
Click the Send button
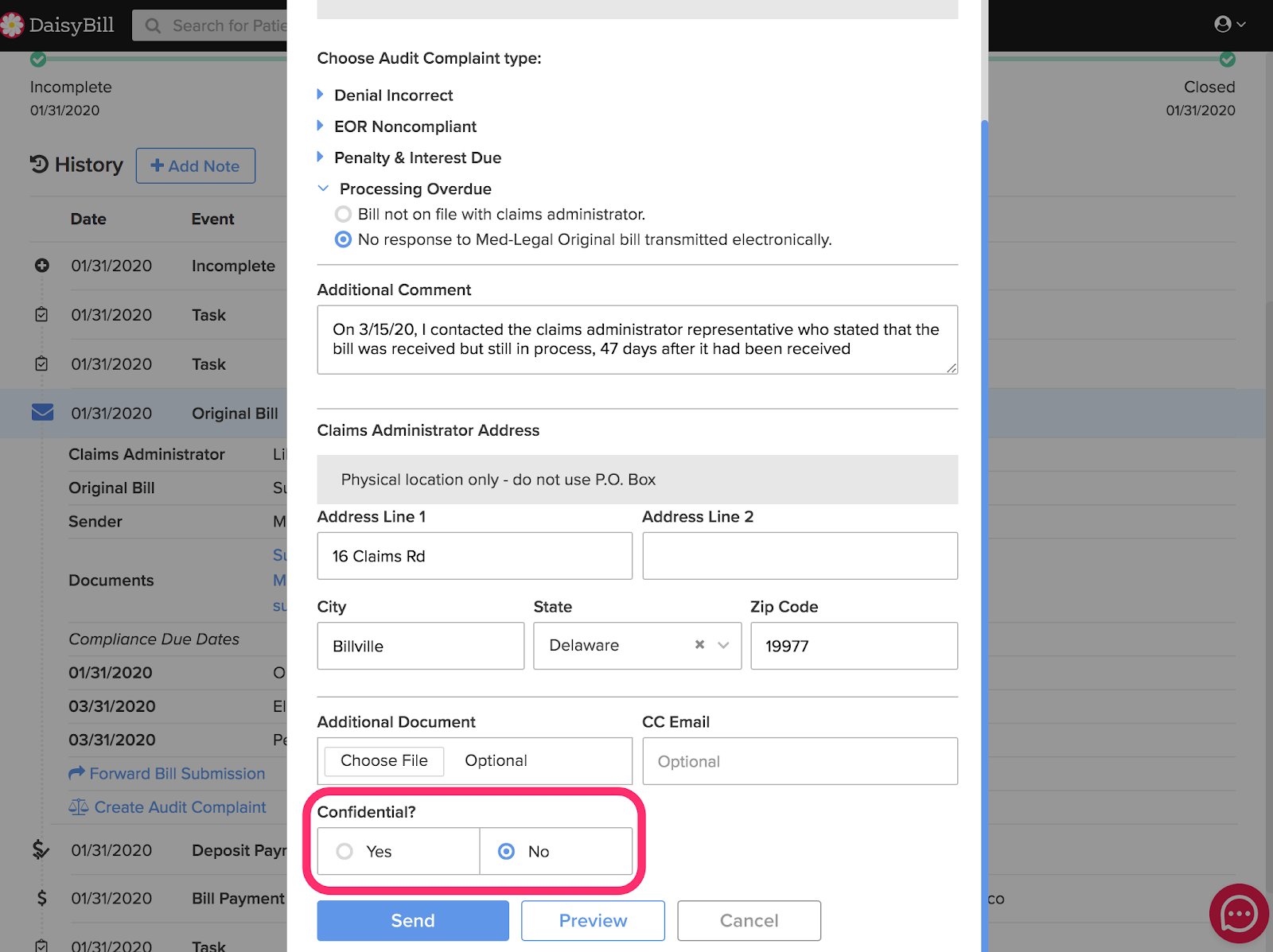413,920
